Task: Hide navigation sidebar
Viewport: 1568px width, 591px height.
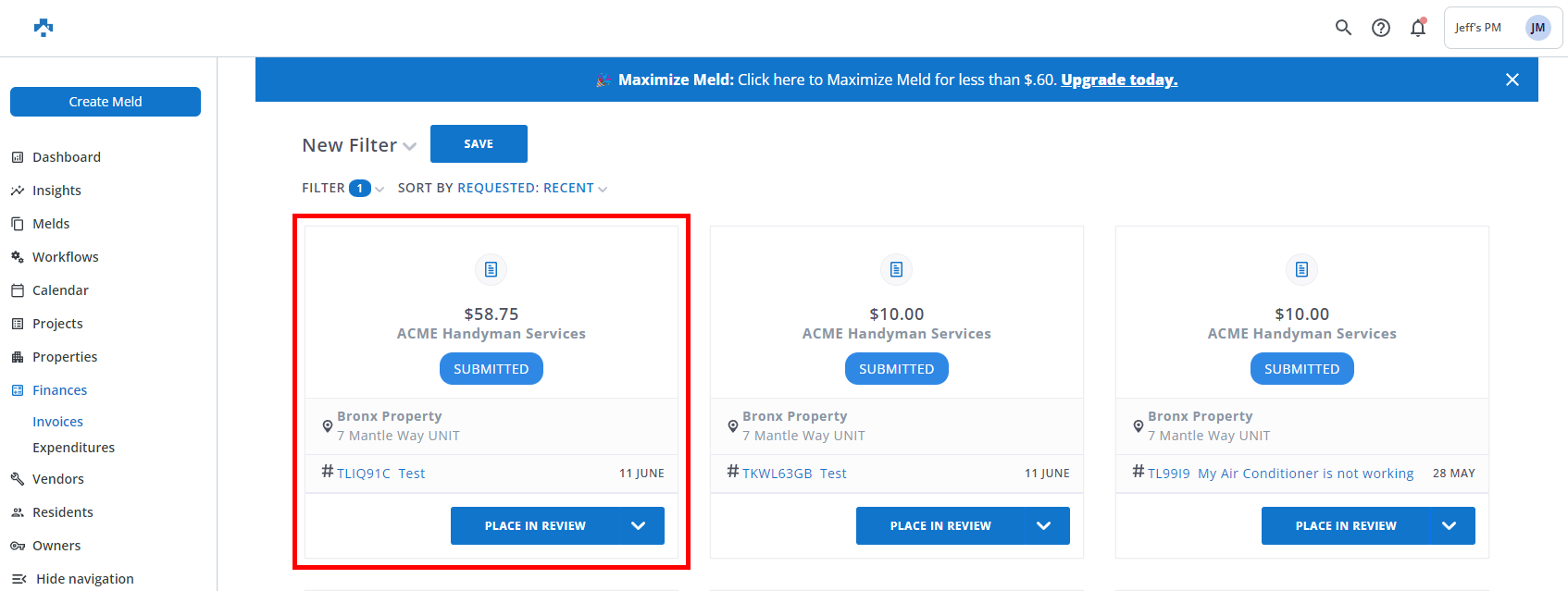Action: (x=84, y=579)
